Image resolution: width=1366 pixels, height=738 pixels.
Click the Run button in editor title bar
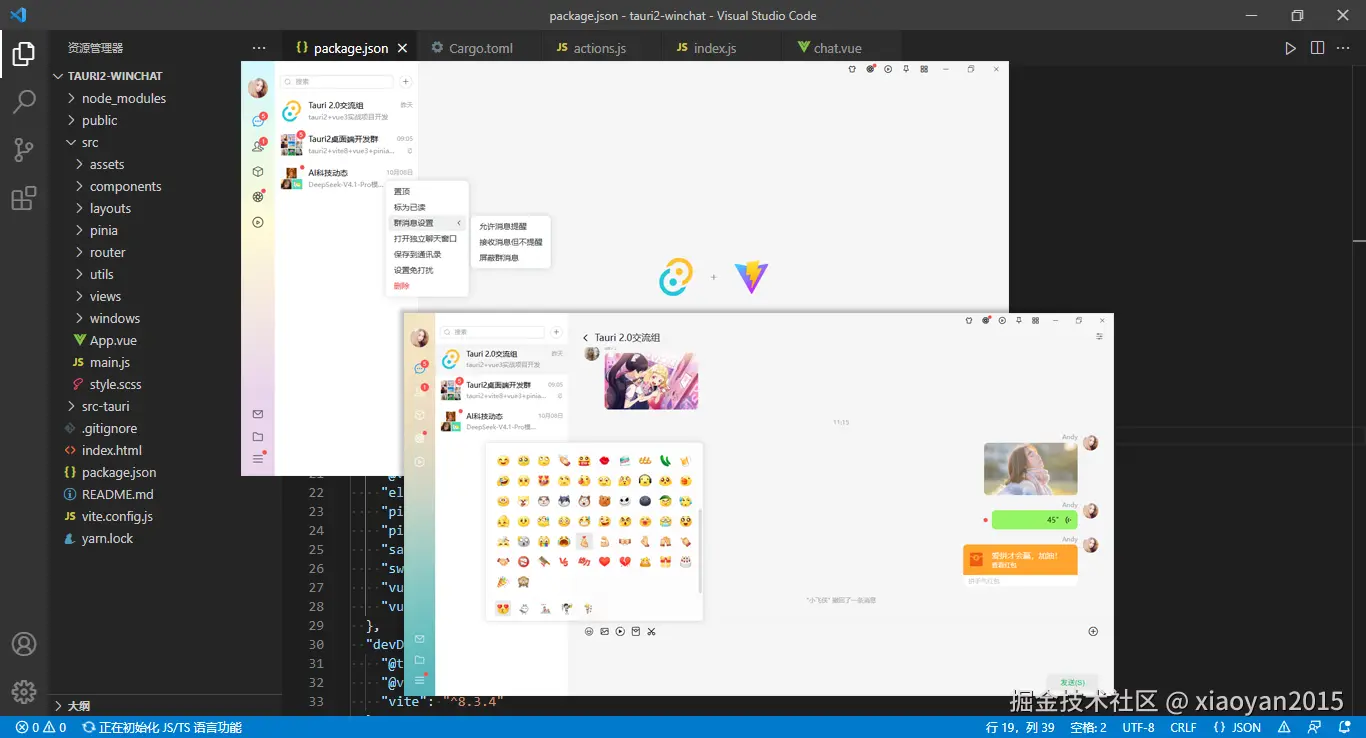1290,48
